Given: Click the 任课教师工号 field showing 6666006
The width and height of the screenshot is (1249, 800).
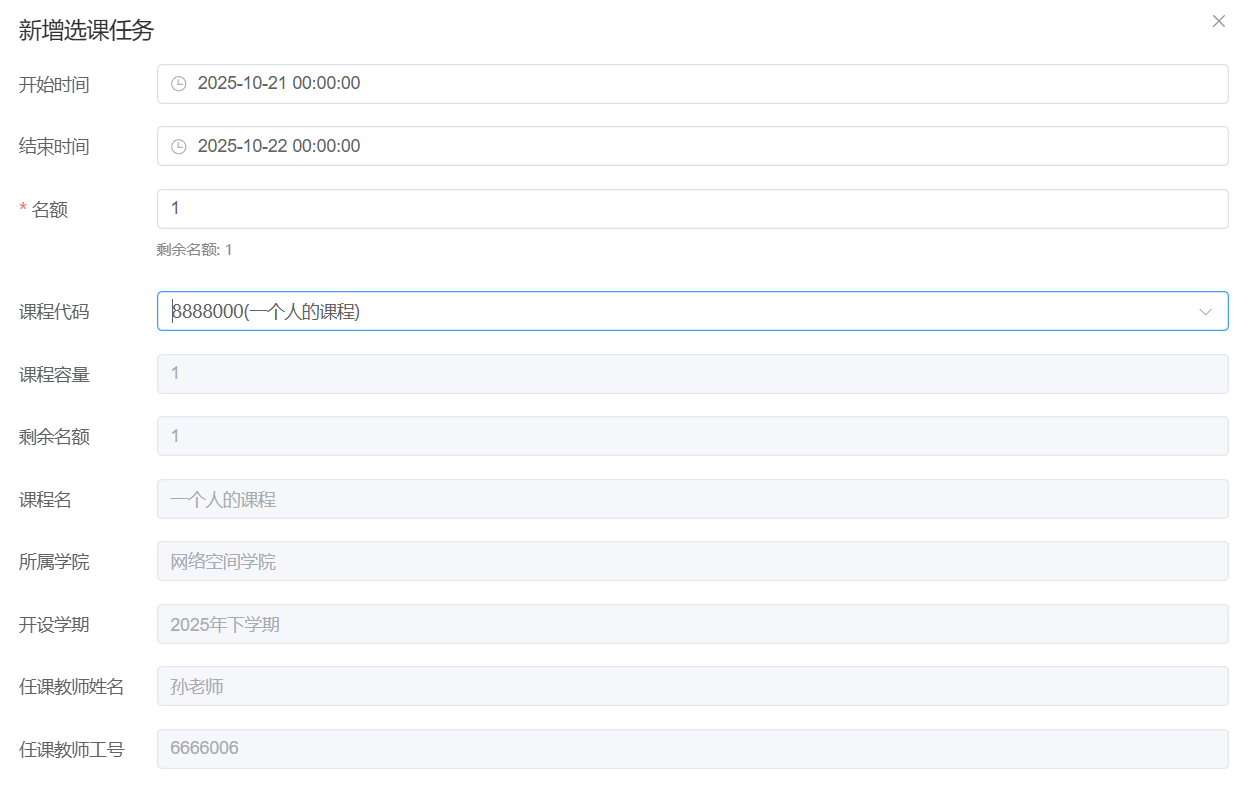Looking at the screenshot, I should [692, 749].
